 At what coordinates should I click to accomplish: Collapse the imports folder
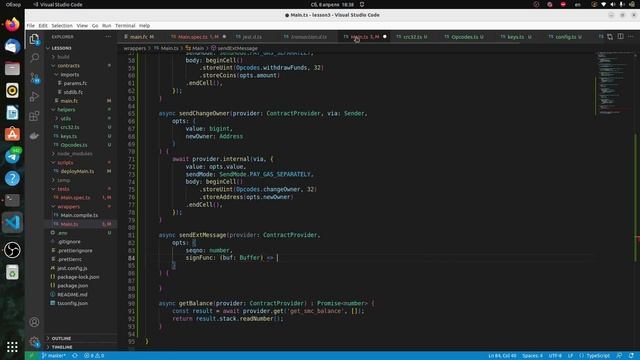(x=70, y=75)
